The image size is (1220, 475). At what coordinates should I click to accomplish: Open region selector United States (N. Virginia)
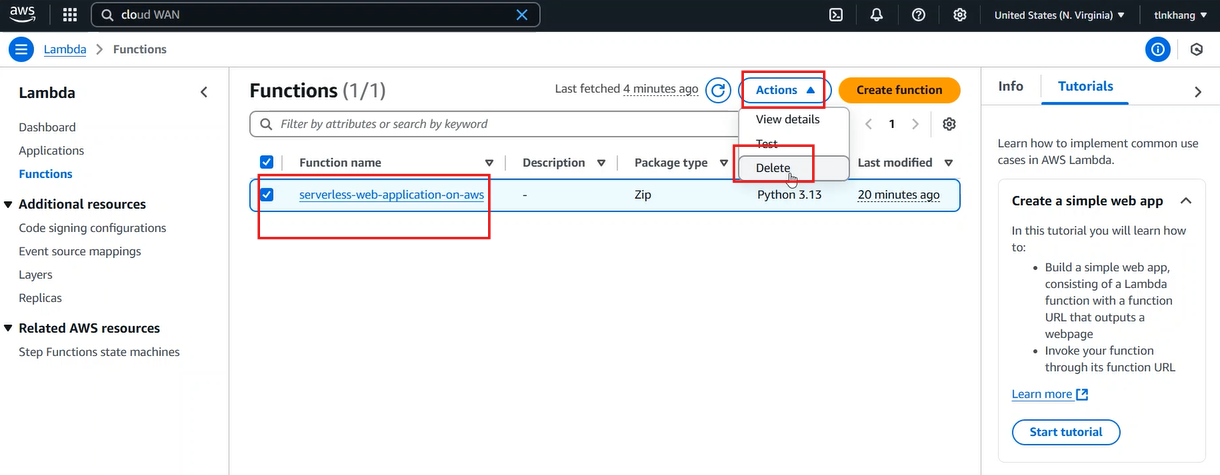pyautogui.click(x=1060, y=15)
